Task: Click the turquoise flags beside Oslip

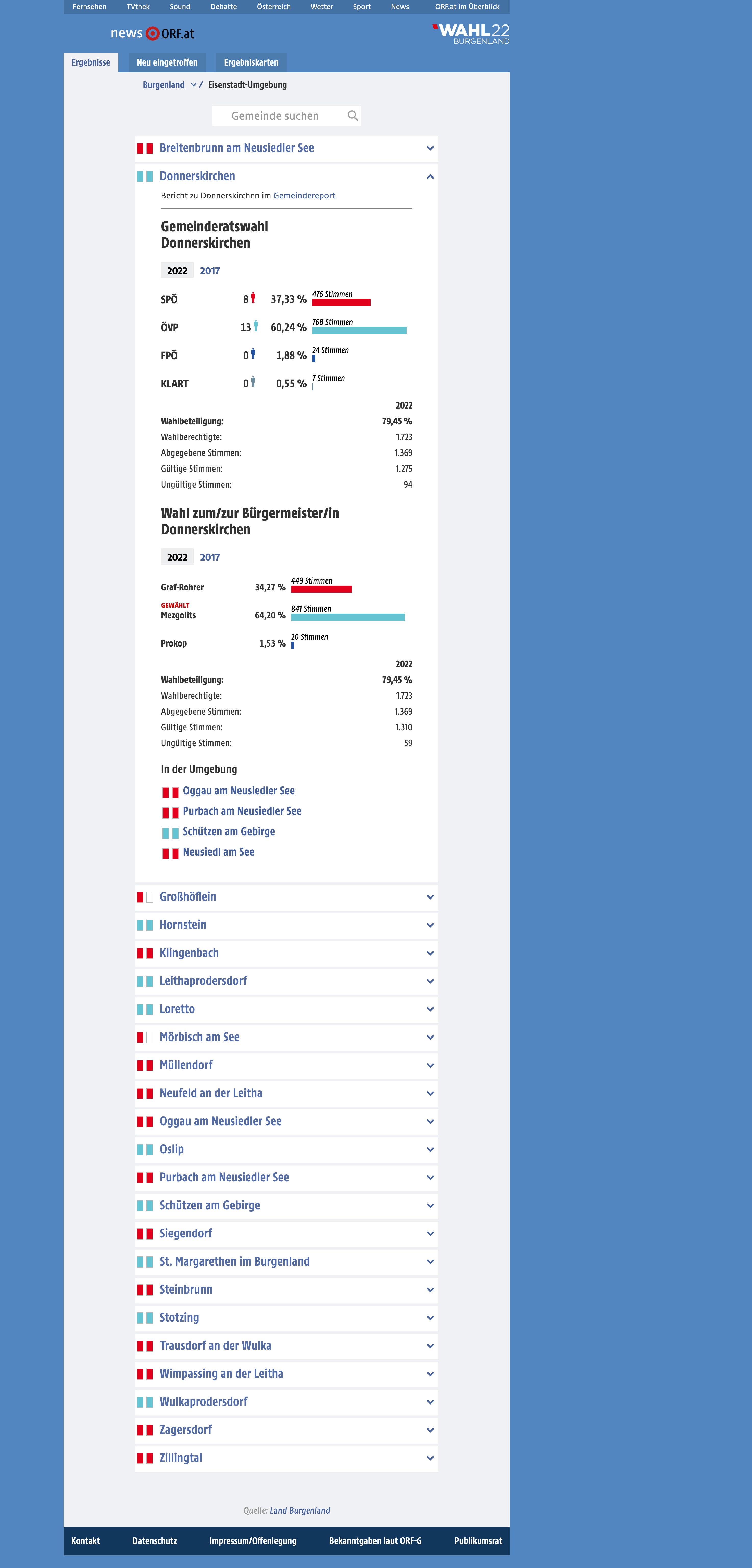Action: click(x=145, y=1149)
